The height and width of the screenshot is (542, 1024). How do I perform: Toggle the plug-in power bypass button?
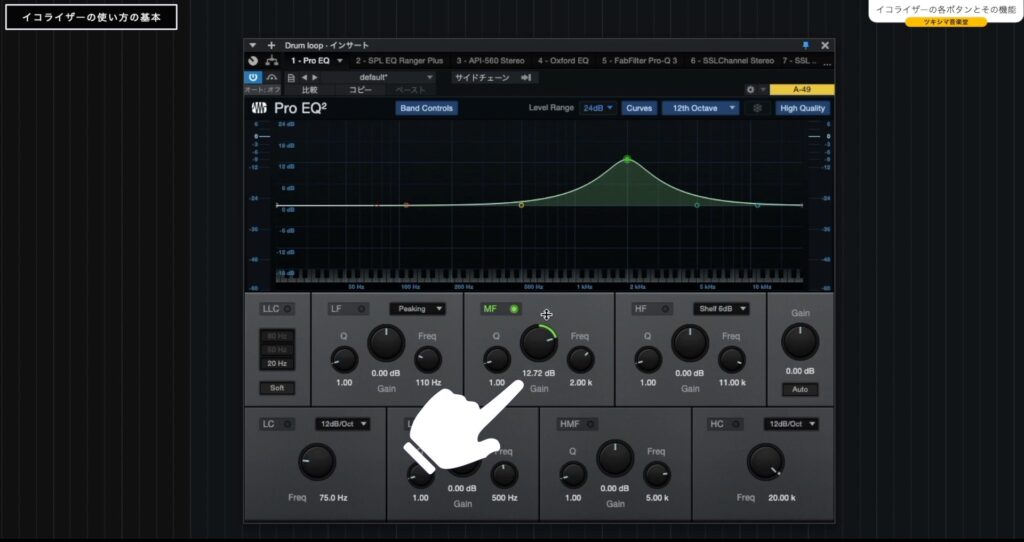click(x=253, y=77)
